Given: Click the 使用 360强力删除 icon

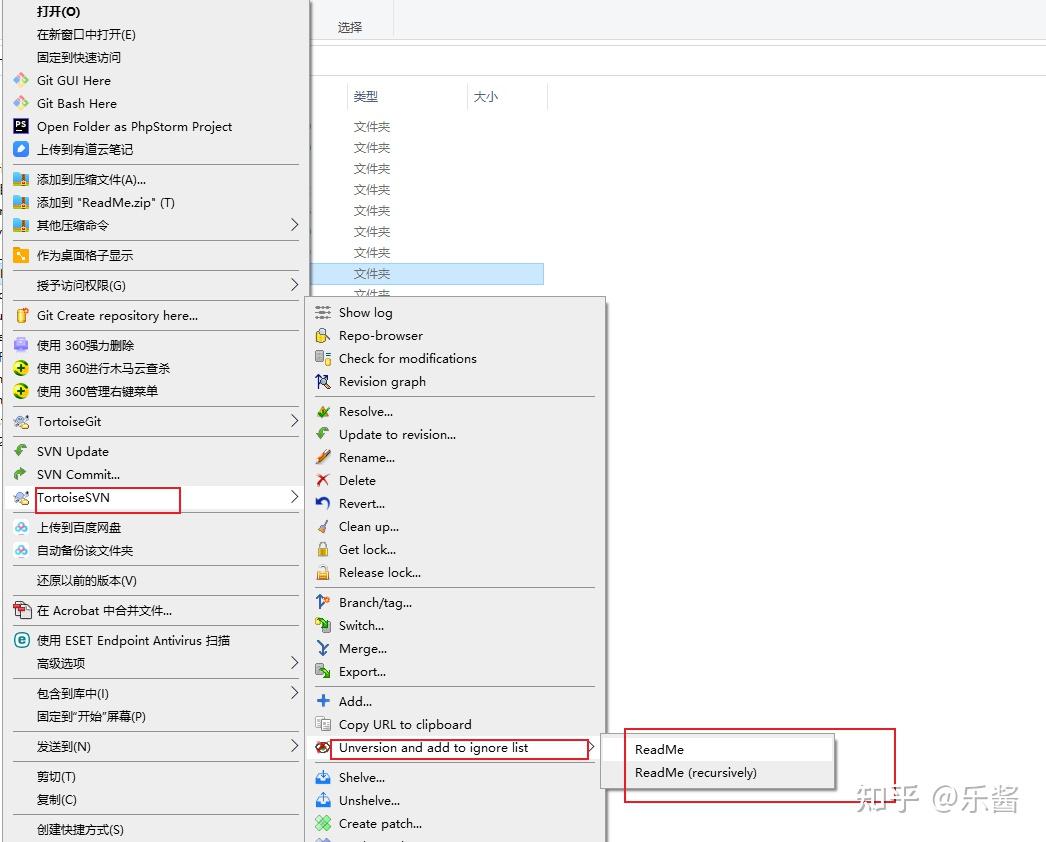Looking at the screenshot, I should (21, 345).
